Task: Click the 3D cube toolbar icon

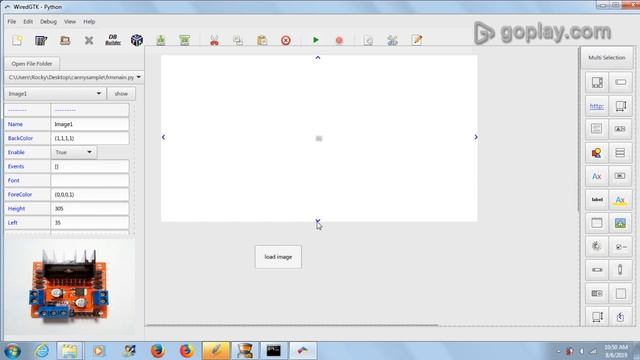Action: point(137,40)
